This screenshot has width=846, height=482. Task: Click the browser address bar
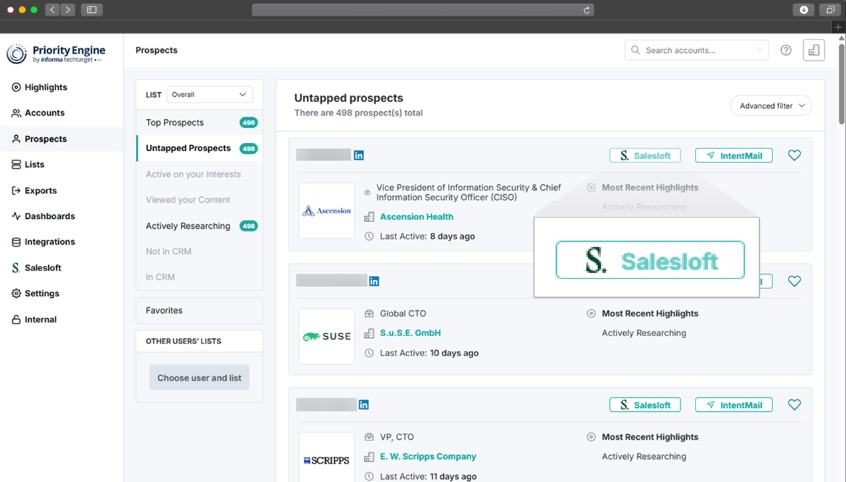coord(423,10)
